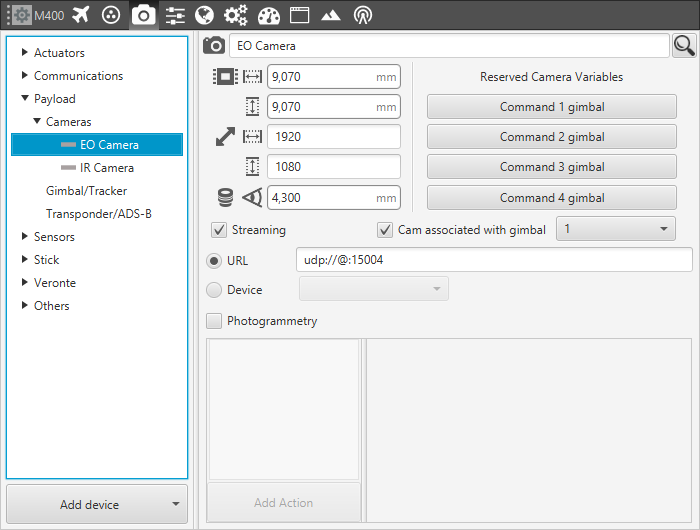700x530 pixels.
Task: Expand the Stick tree node
Action: click(x=25, y=259)
